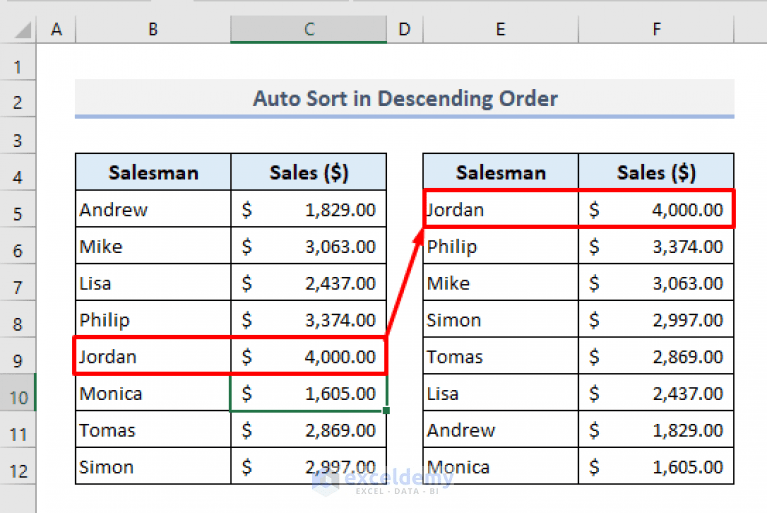
Task: Select the Lisa cell in column B
Action: [153, 283]
